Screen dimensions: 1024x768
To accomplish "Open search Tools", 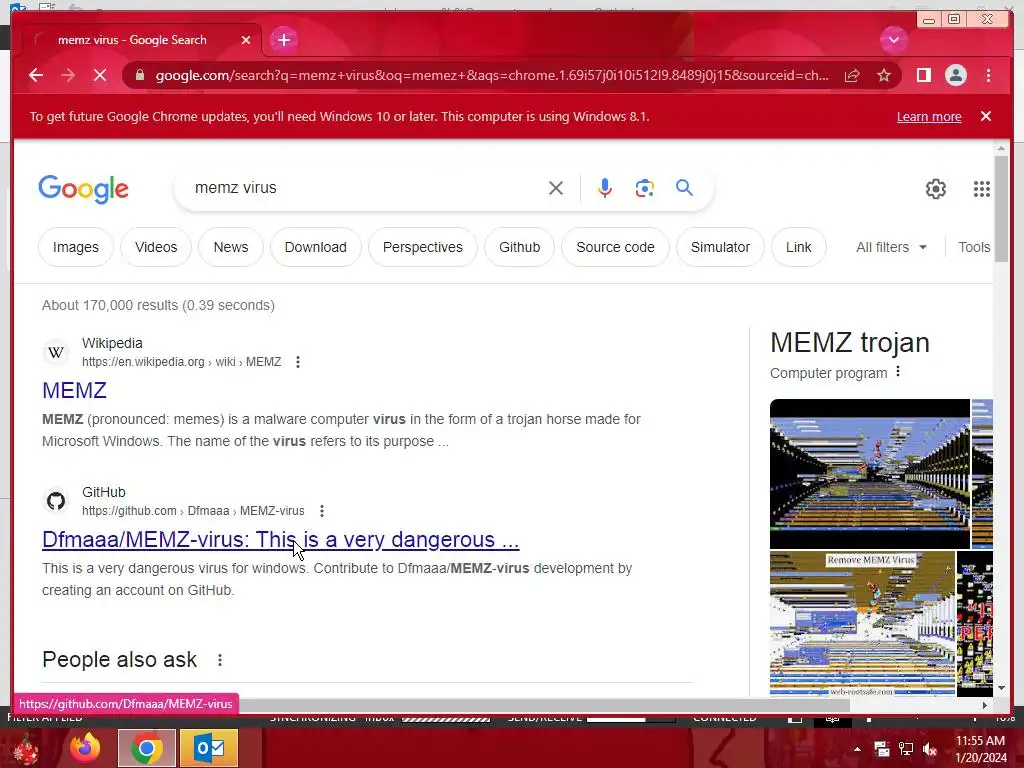I will [974, 247].
